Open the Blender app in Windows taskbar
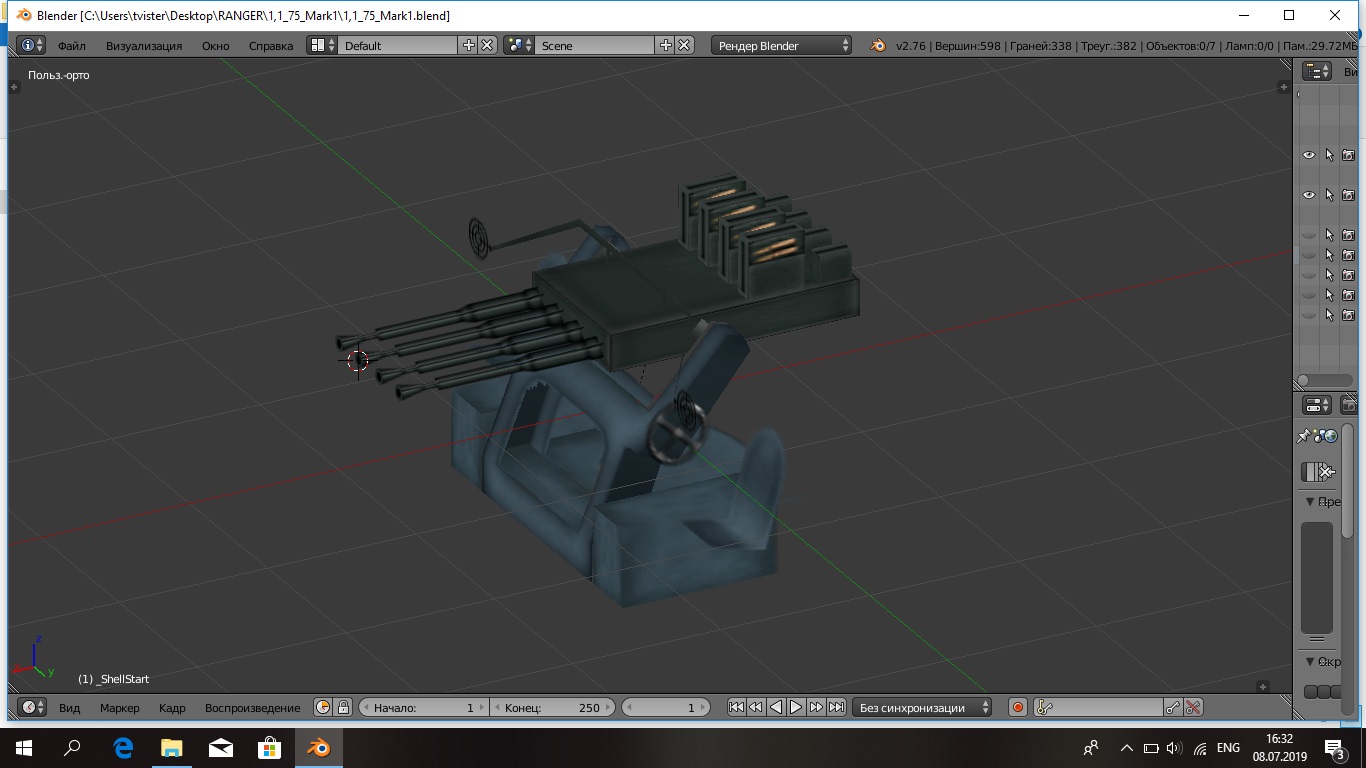The width and height of the screenshot is (1366, 768). click(x=319, y=748)
